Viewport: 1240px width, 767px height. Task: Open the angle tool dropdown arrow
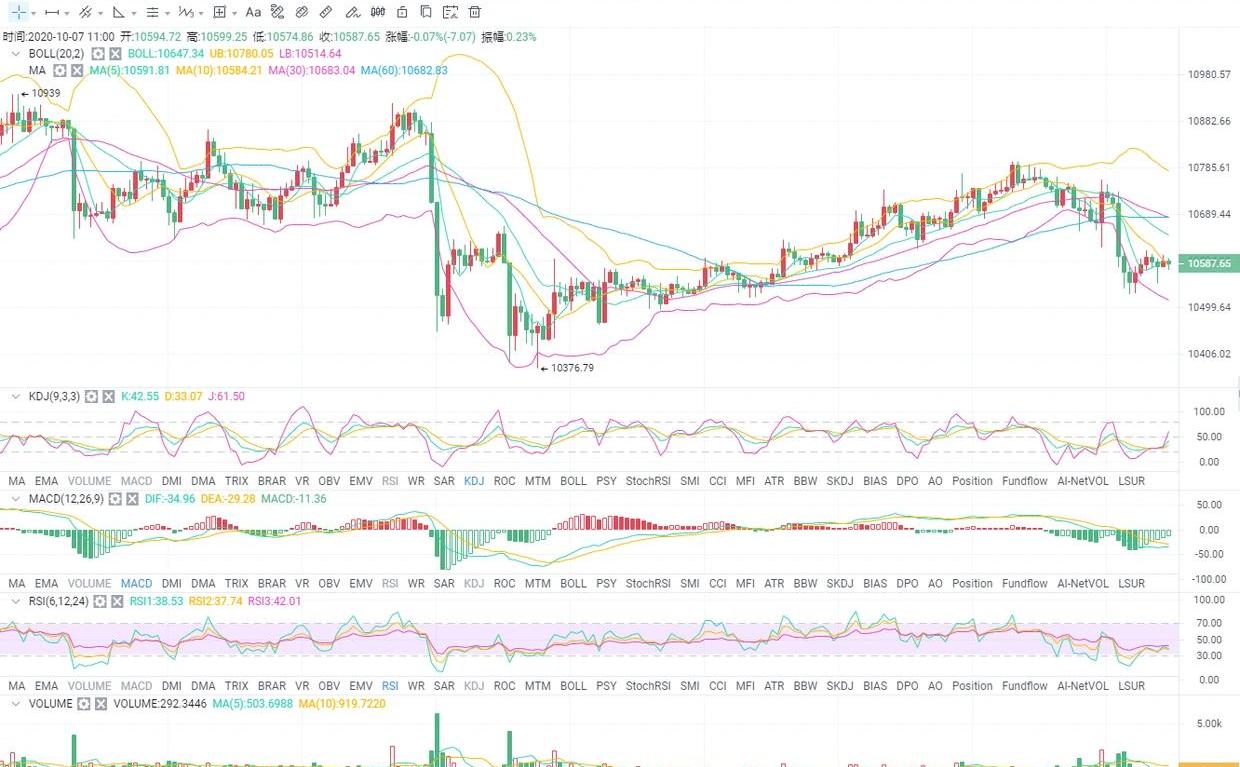coord(134,13)
